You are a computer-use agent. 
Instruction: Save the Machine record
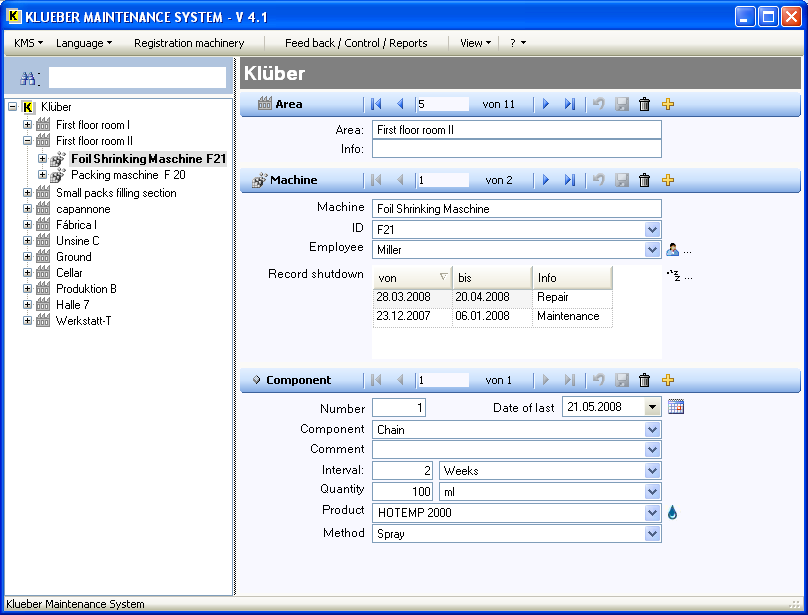(x=622, y=180)
